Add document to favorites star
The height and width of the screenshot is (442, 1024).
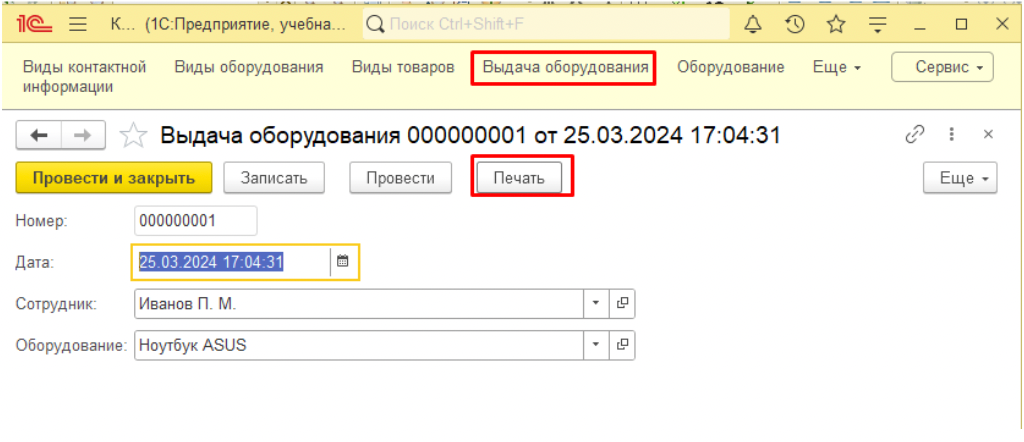(133, 135)
